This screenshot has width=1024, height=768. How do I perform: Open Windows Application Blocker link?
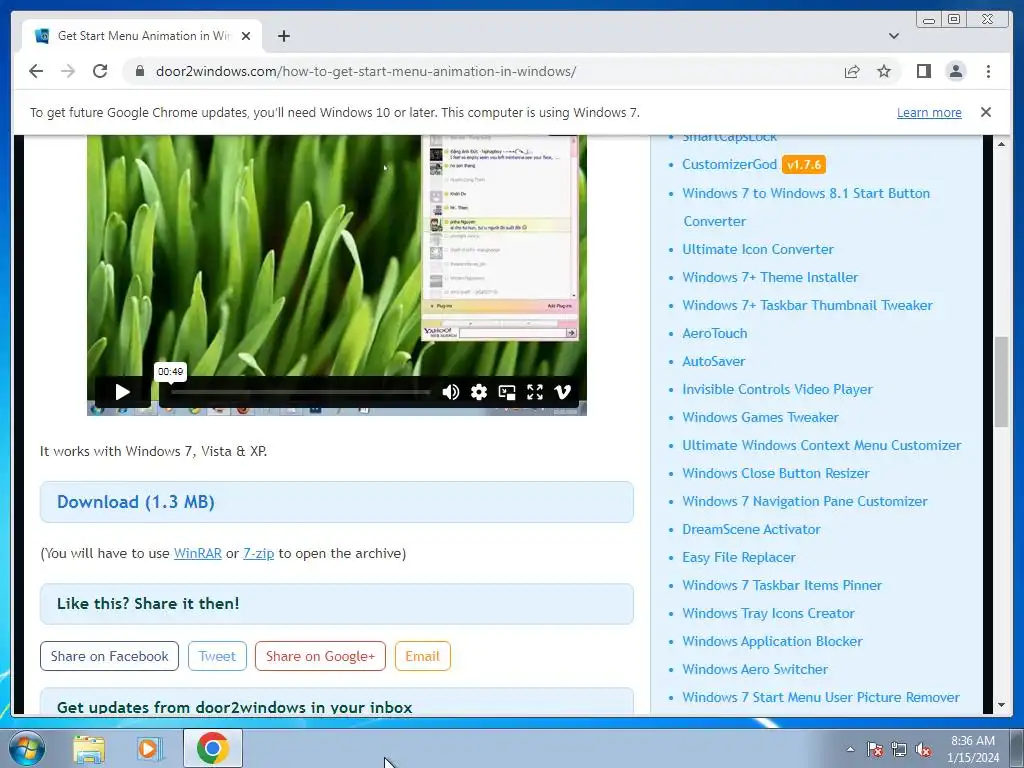coord(772,642)
